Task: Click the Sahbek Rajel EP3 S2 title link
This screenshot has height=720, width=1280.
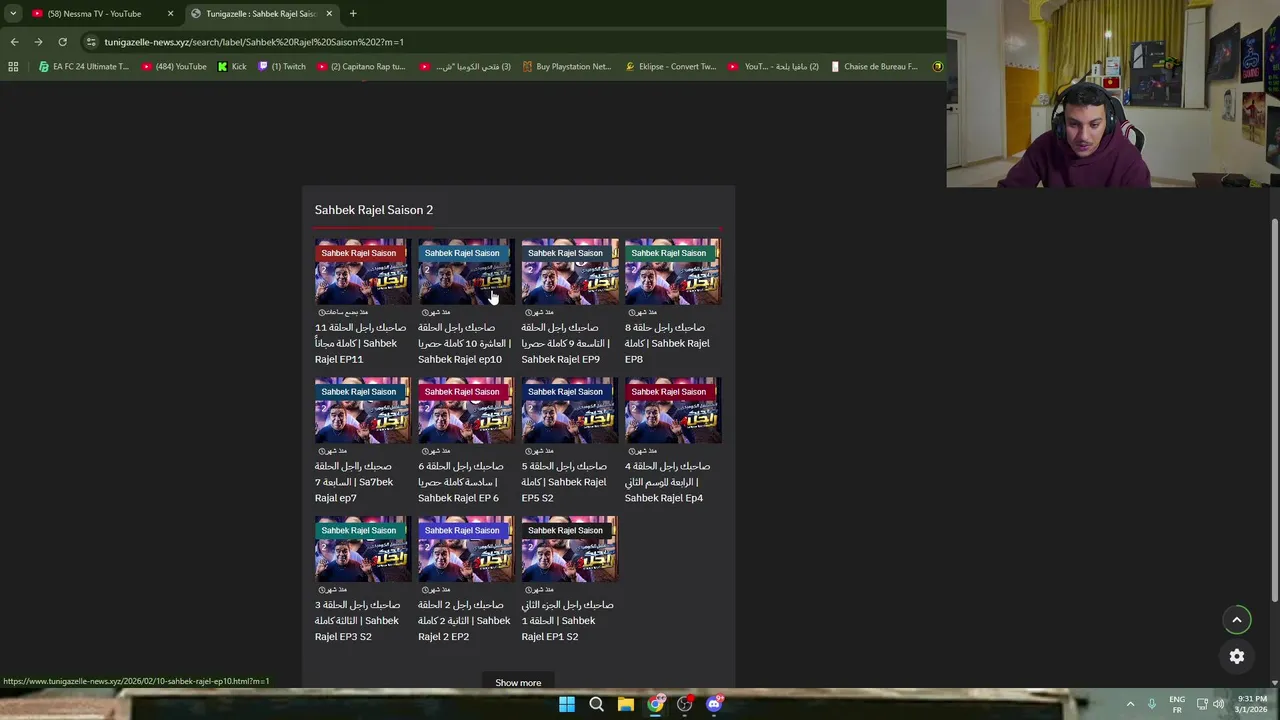Action: coord(358,621)
